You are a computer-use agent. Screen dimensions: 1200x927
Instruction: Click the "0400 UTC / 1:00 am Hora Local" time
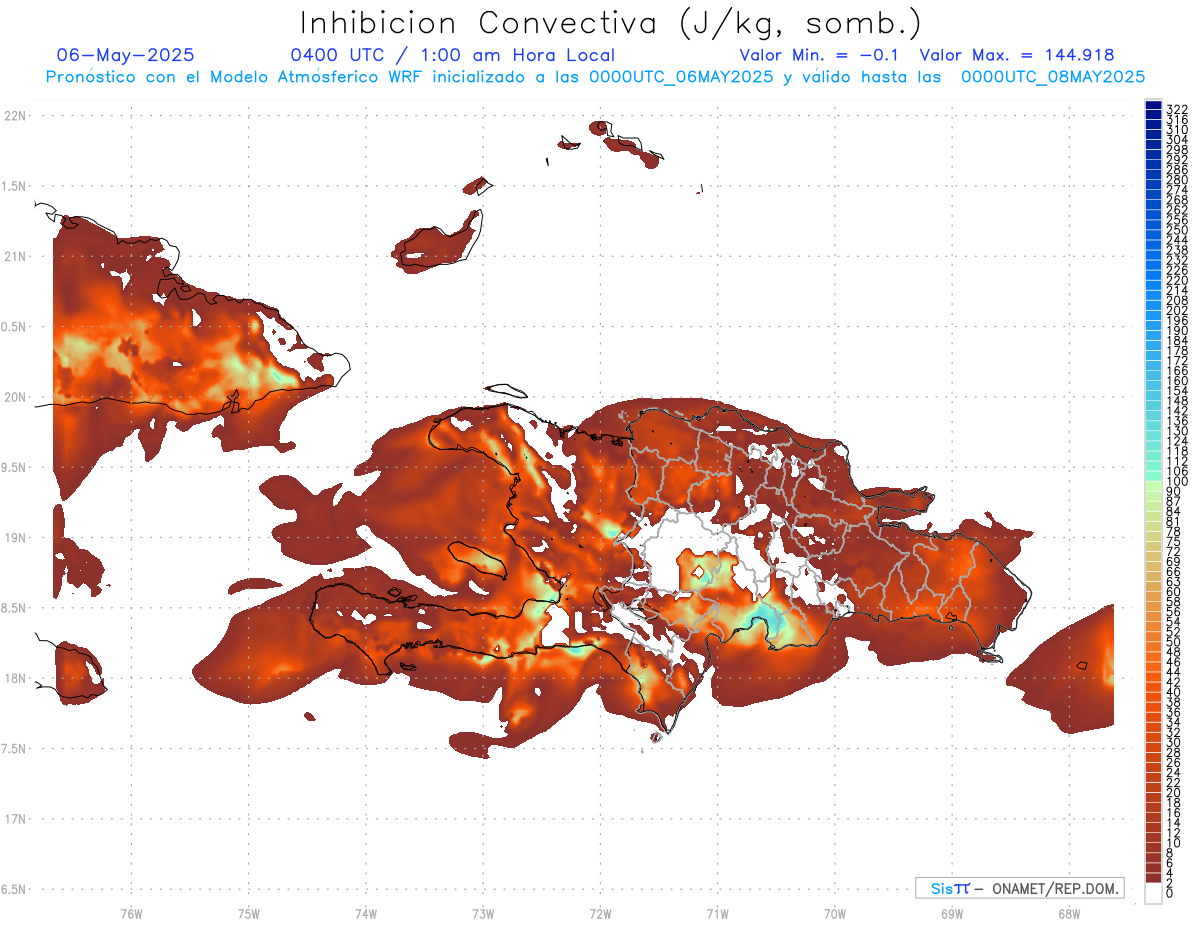(452, 55)
